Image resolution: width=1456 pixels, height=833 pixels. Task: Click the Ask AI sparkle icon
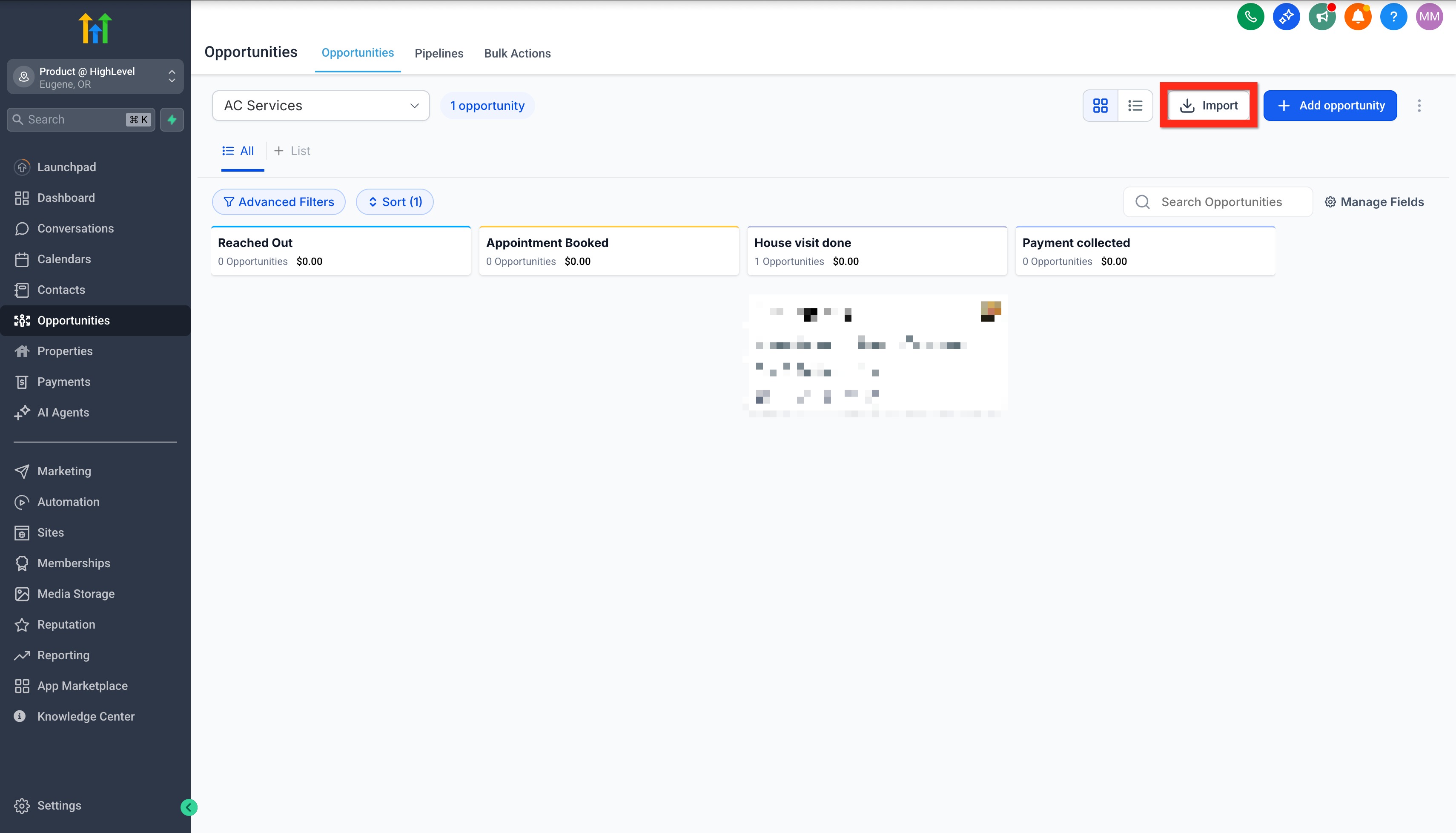pyautogui.click(x=1286, y=17)
